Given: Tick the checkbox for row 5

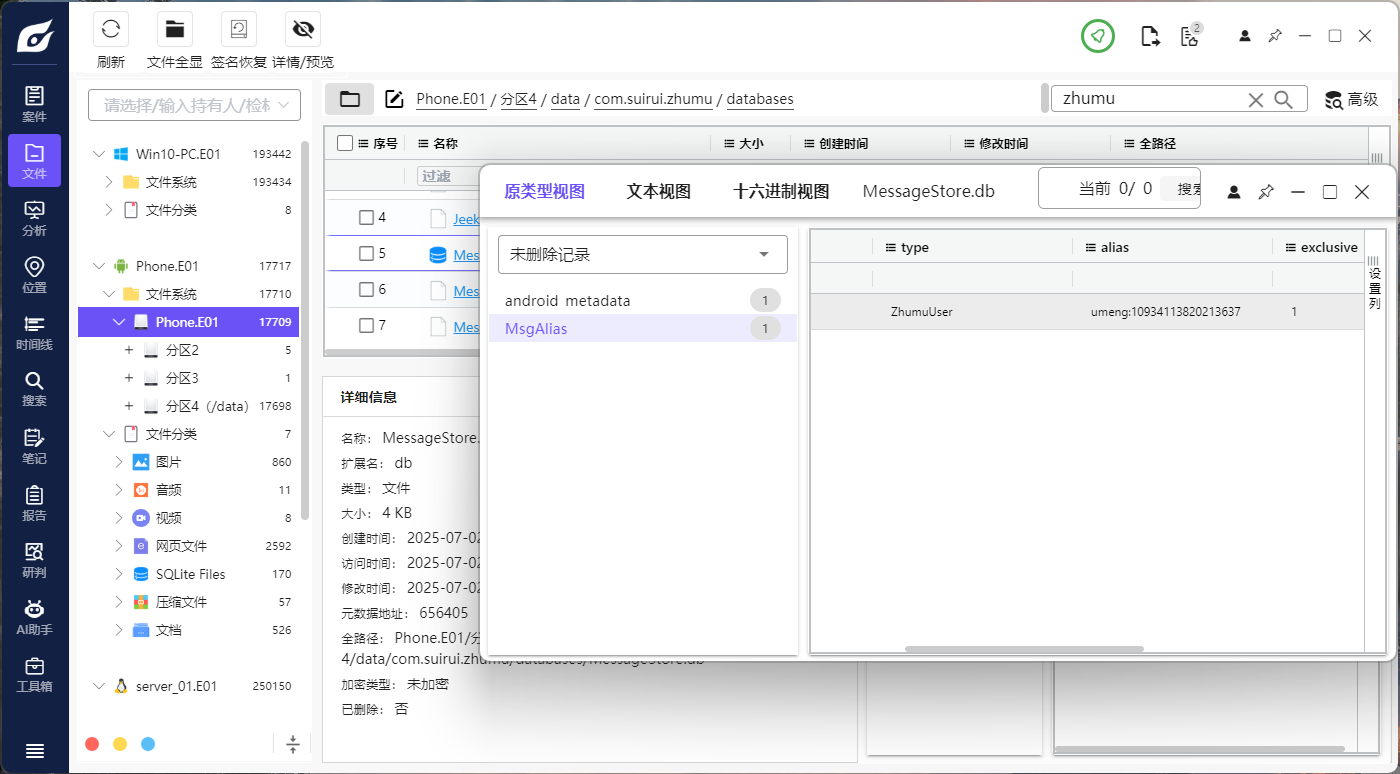Looking at the screenshot, I should point(366,254).
